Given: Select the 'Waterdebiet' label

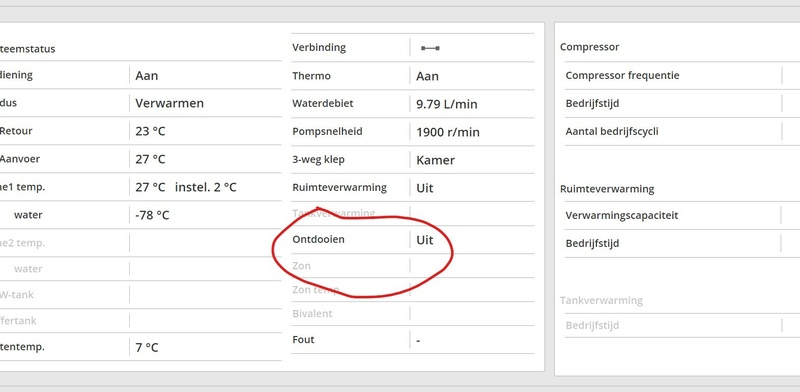Looking at the screenshot, I should point(322,103).
